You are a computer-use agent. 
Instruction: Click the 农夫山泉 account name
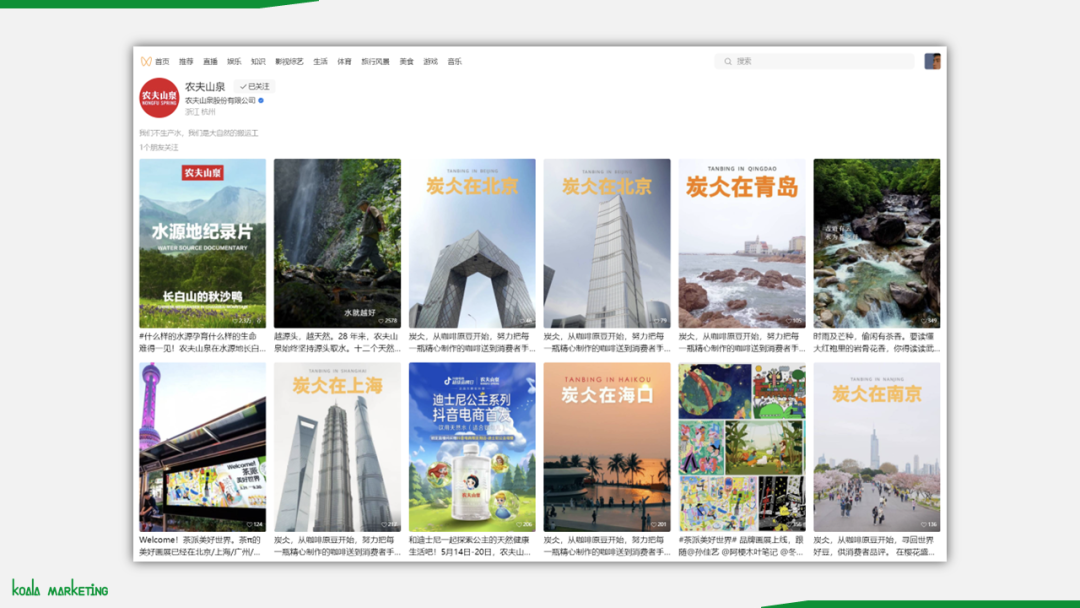(x=205, y=87)
